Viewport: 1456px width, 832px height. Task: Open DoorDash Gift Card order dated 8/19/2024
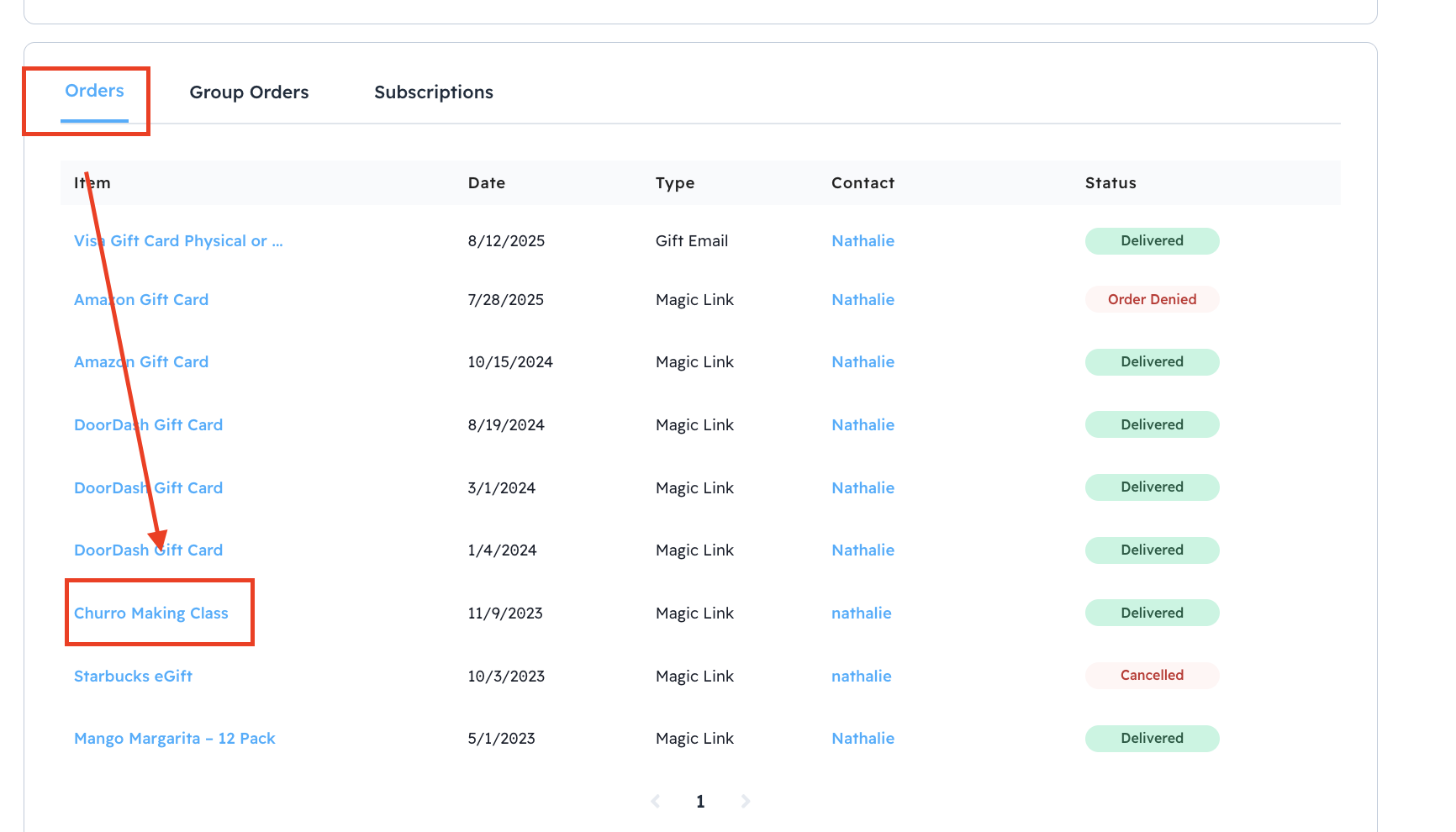tap(148, 425)
